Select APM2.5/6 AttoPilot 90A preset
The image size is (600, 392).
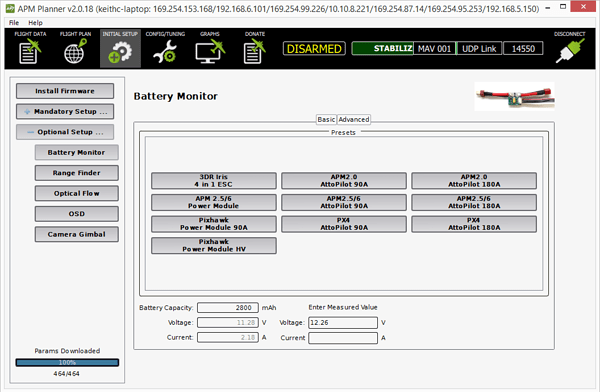[344, 202]
